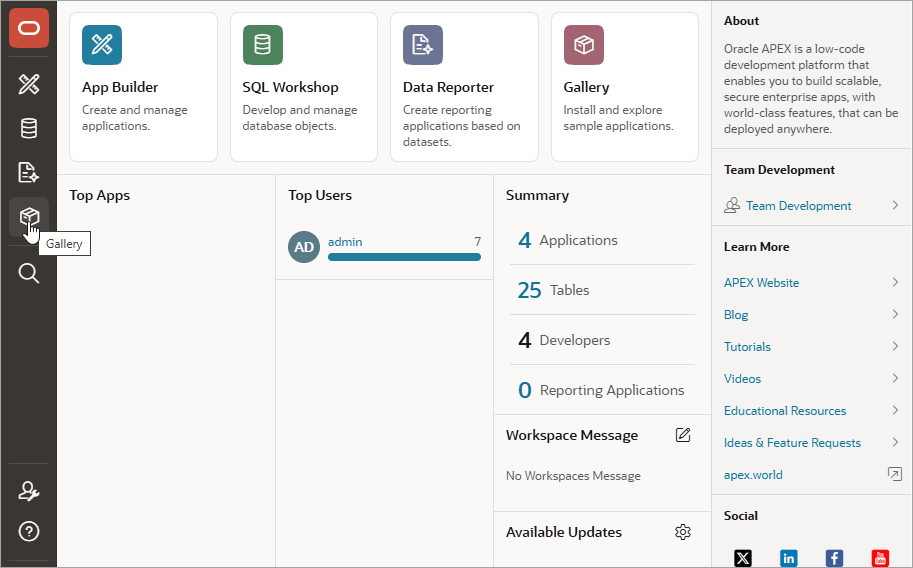Click the Videos row chevron
The width and height of the screenshot is (913, 568).
point(896,378)
